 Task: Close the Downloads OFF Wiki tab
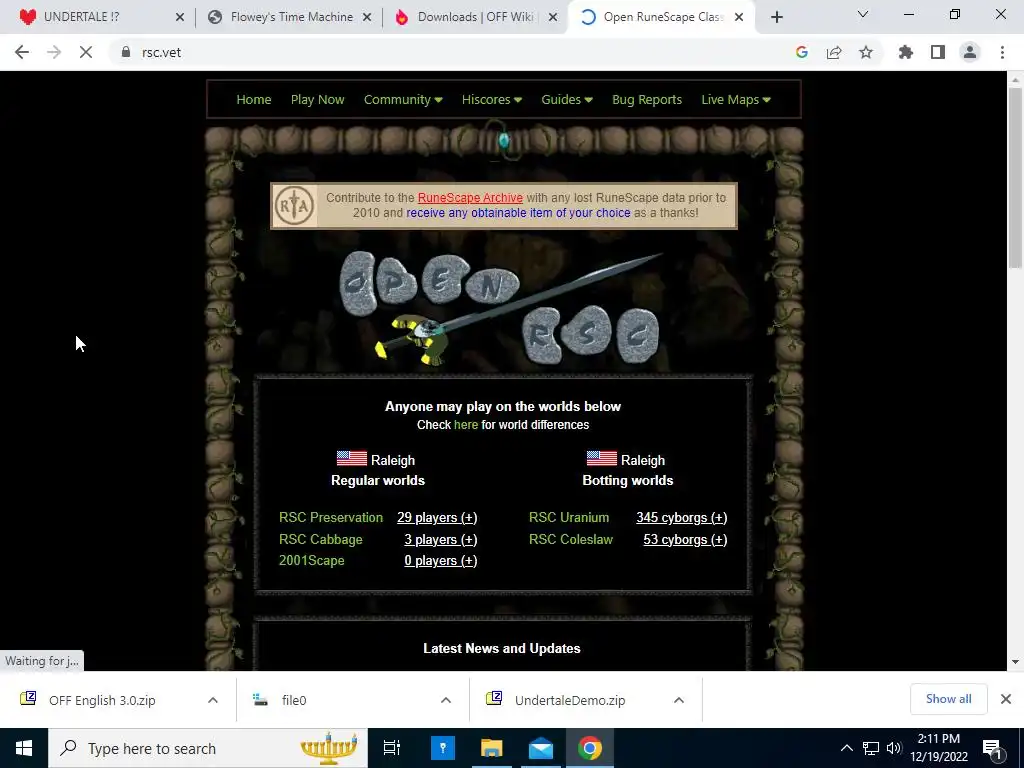pos(553,18)
